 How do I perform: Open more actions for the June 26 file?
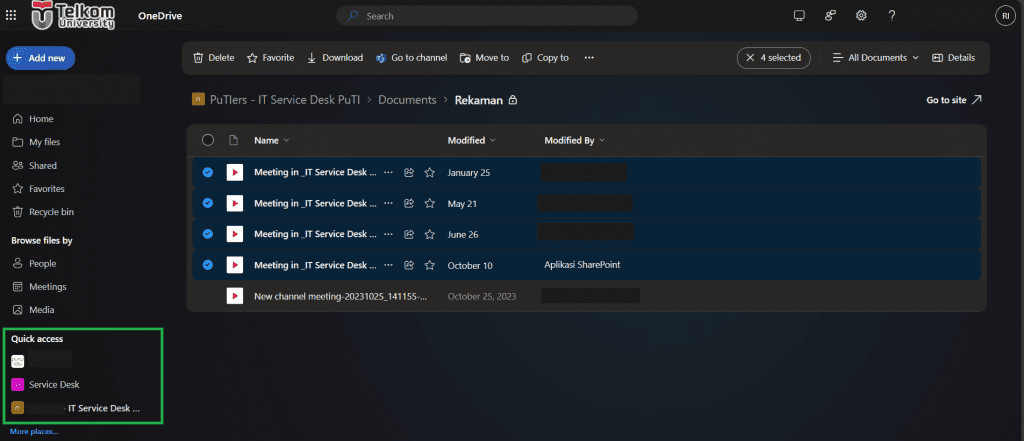[389, 234]
